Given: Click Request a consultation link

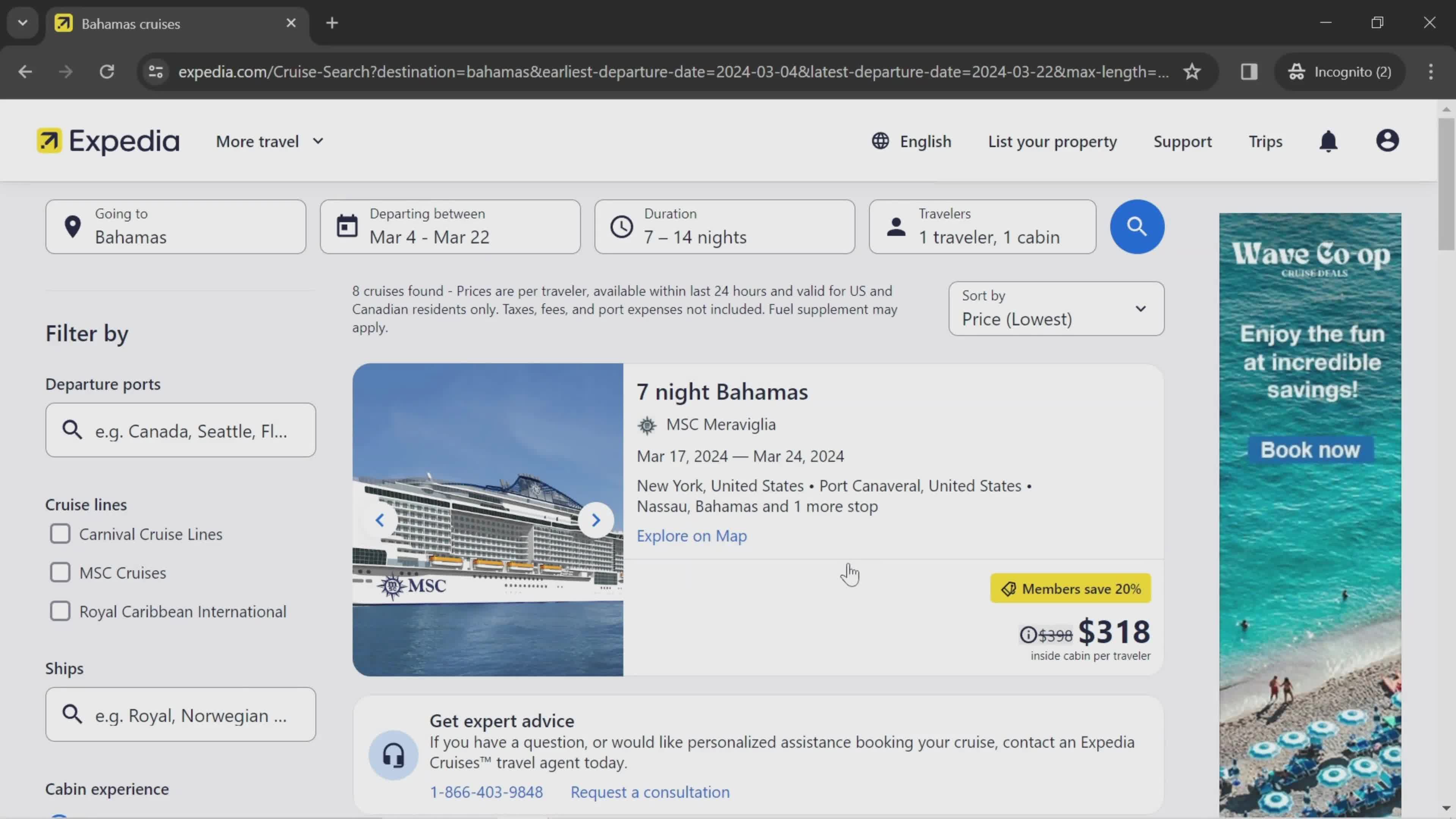Looking at the screenshot, I should pyautogui.click(x=650, y=792).
